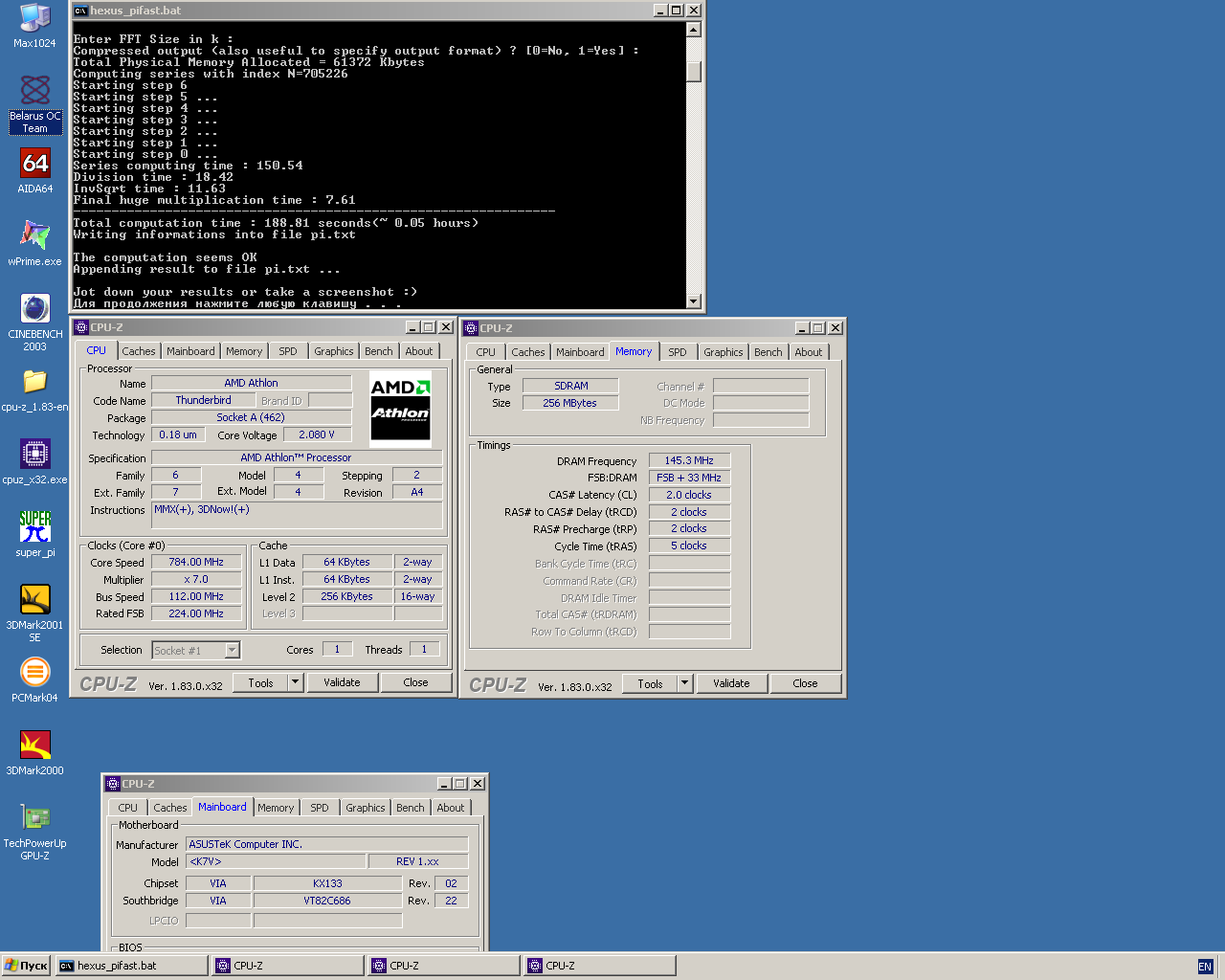Screen dimensions: 1225x980
Task: Click the Mainboard window's CPU-Z title icon
Action: coord(113,784)
